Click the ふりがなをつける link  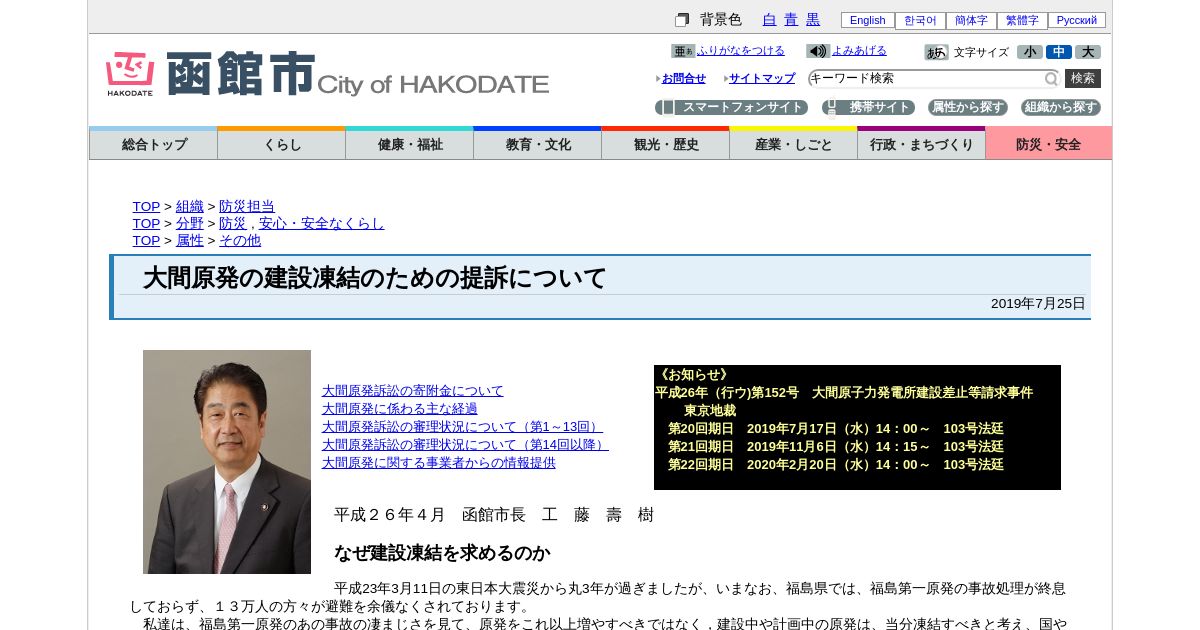point(741,51)
